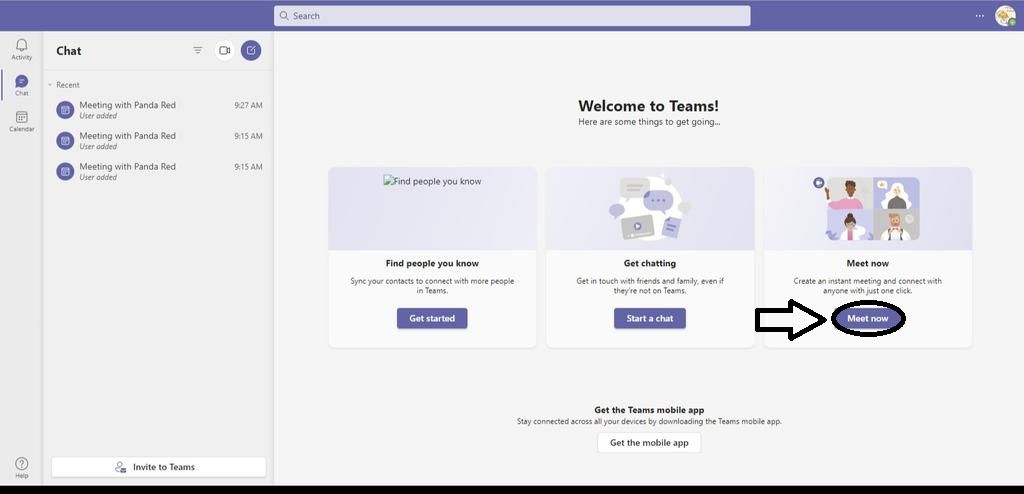Click Get the Teams mobile app heading

click(x=649, y=410)
